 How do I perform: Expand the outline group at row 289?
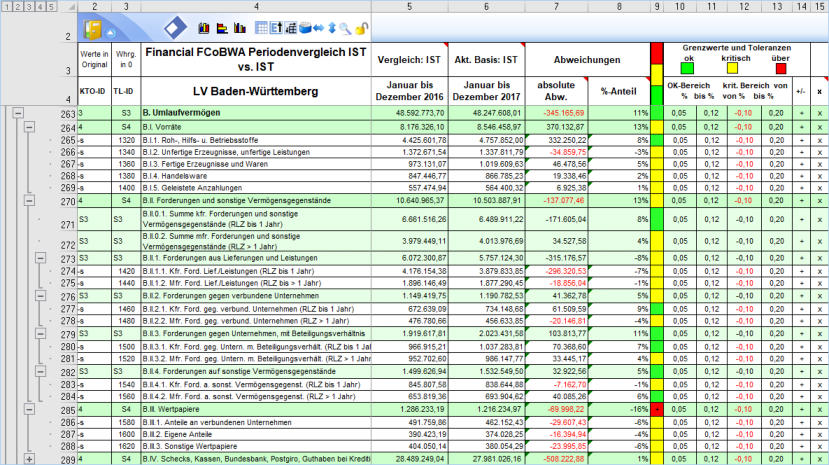click(29, 459)
